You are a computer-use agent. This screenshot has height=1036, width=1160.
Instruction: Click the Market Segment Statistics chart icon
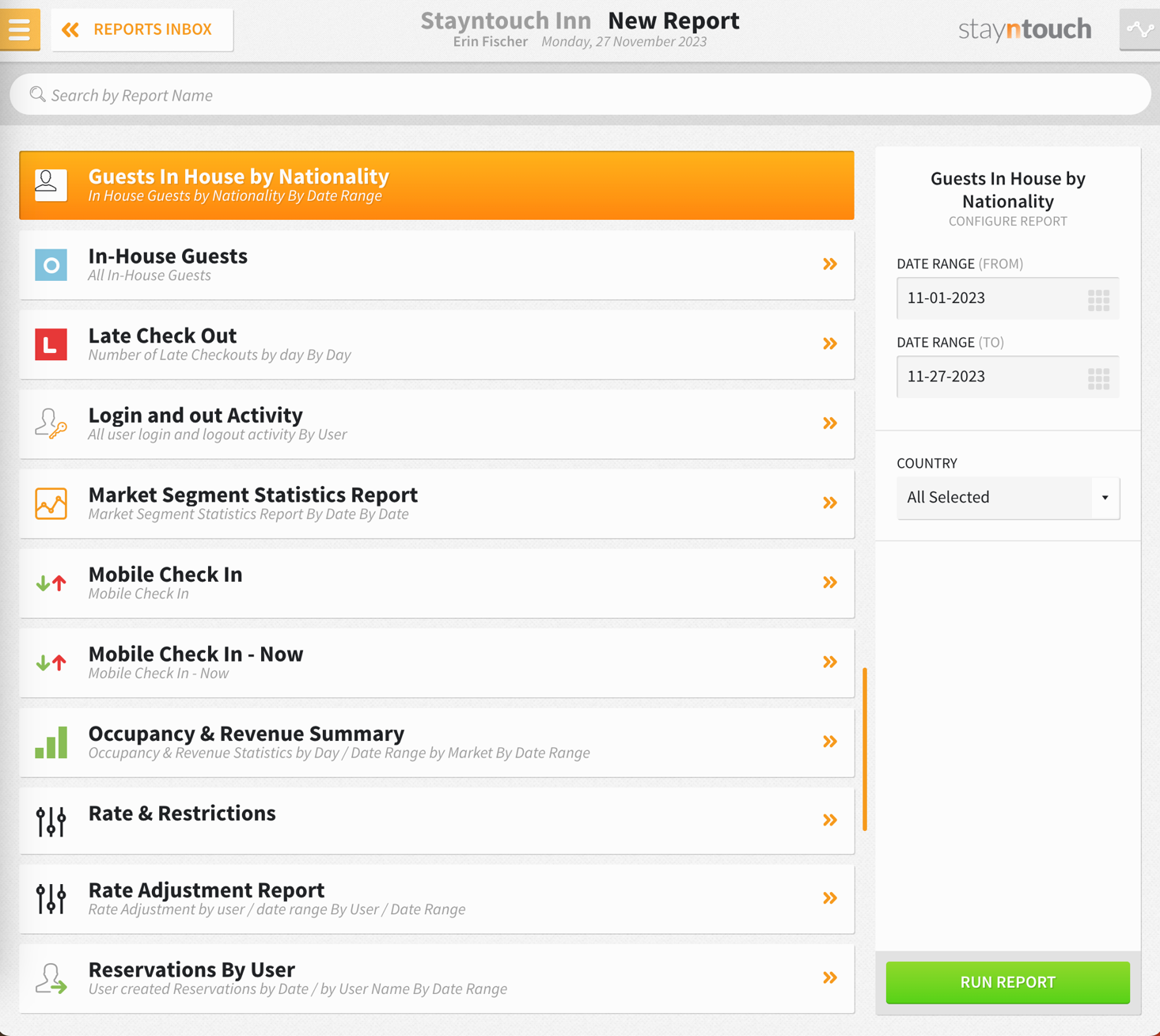pos(51,503)
